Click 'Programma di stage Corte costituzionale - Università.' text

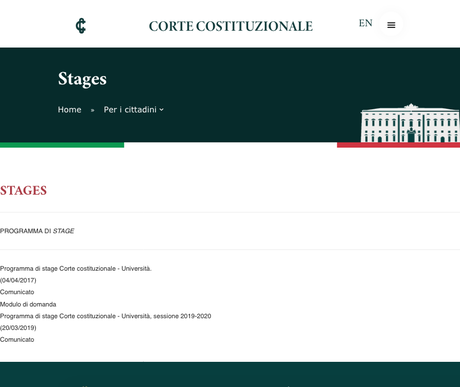76,269
